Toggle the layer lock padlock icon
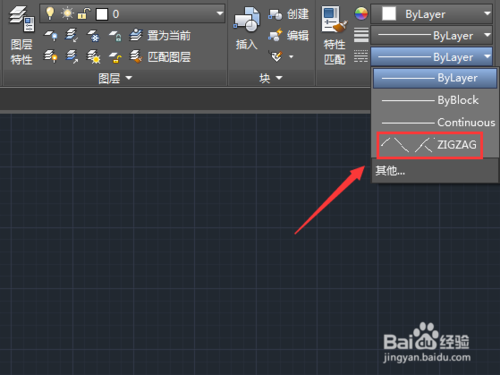The image size is (500, 375). 84,14
